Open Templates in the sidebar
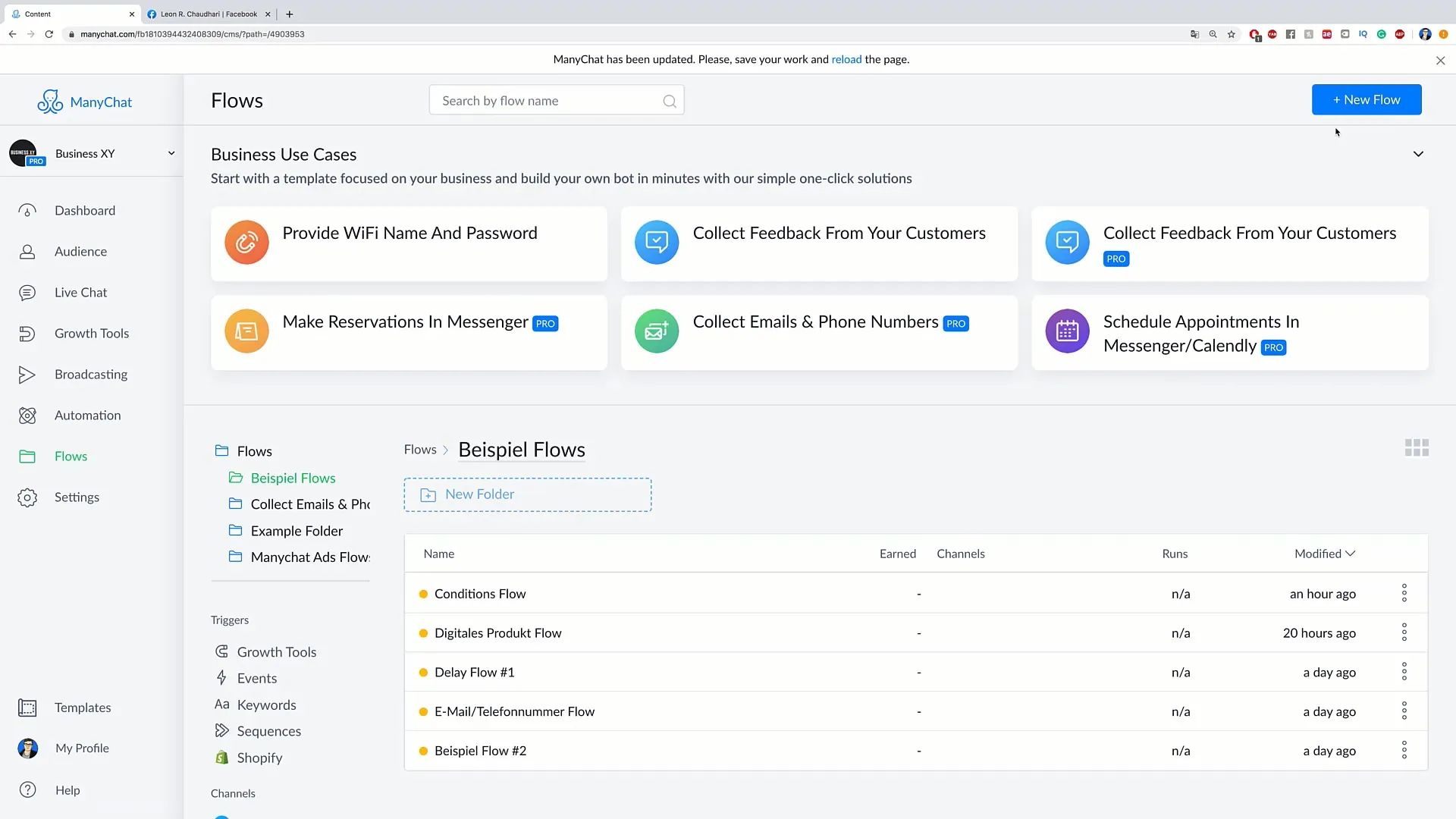Viewport: 1456px width, 819px height. pyautogui.click(x=82, y=708)
